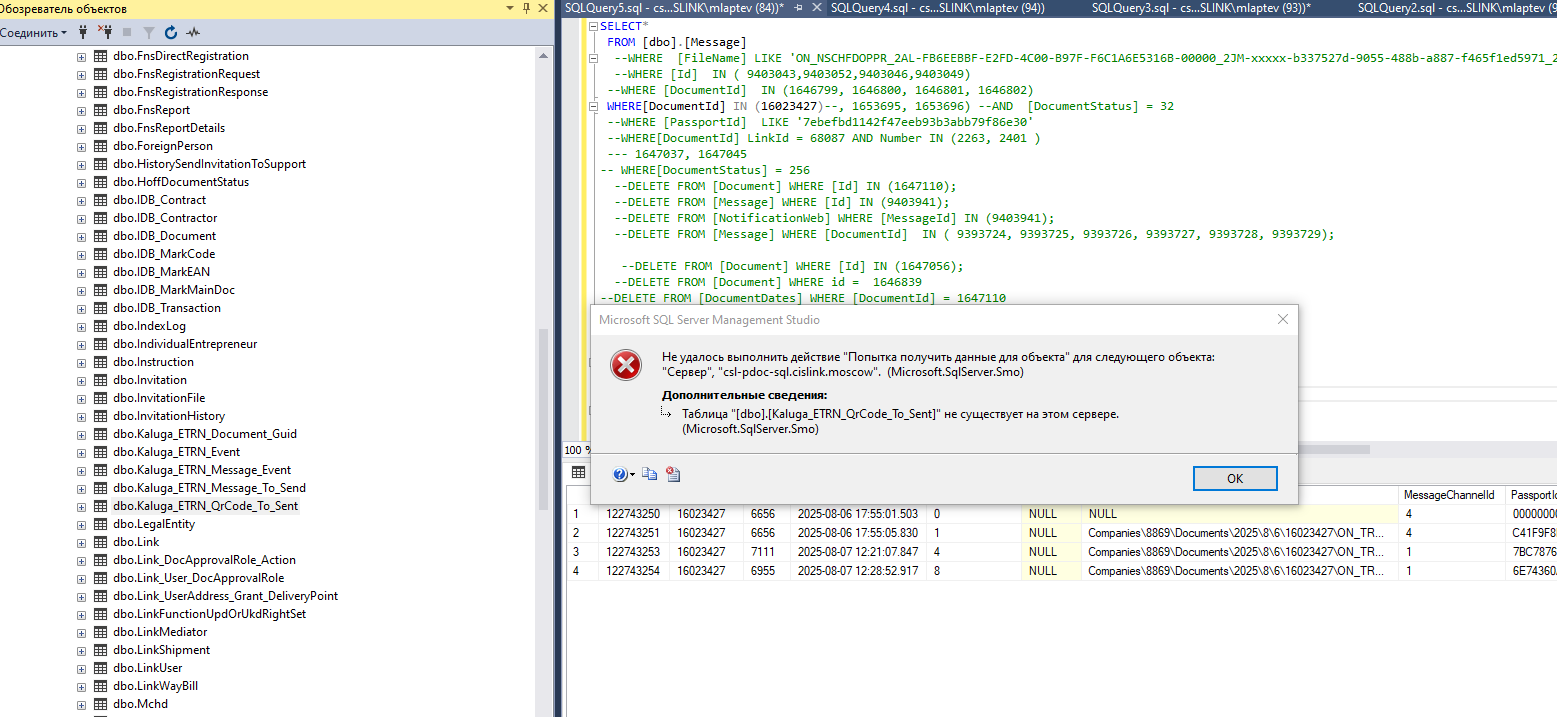
Task: Click the Object Explorer vertical scrollbar thumb
Action: pyautogui.click(x=544, y=420)
